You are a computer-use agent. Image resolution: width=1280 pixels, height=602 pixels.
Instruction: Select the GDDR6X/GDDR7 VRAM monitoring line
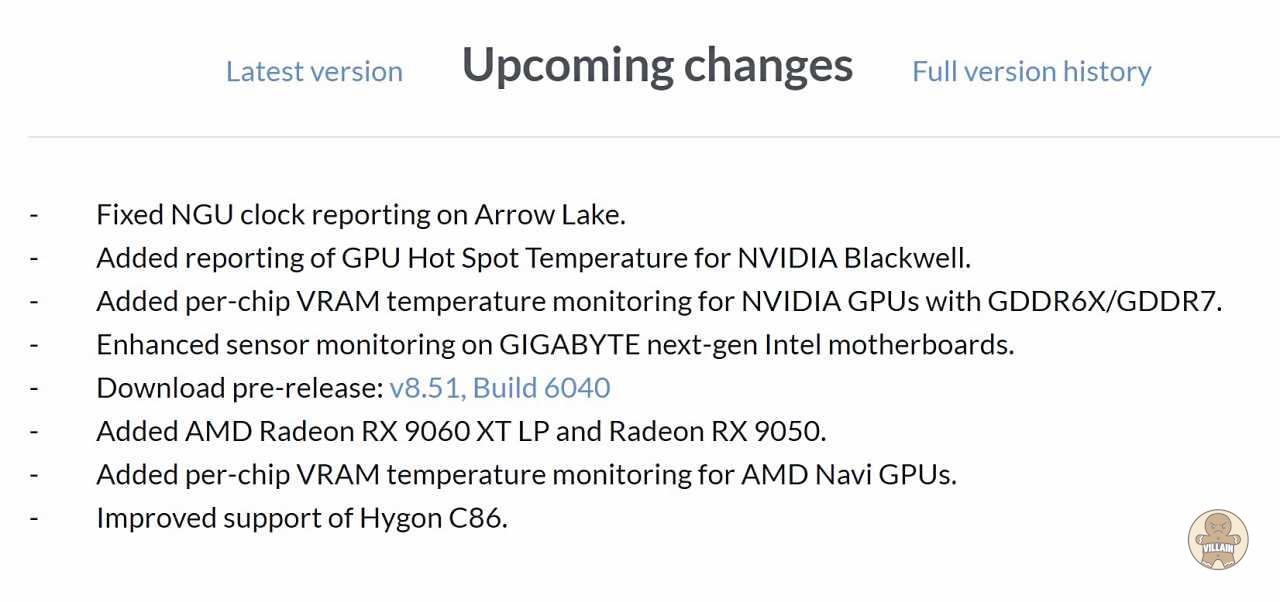click(659, 301)
